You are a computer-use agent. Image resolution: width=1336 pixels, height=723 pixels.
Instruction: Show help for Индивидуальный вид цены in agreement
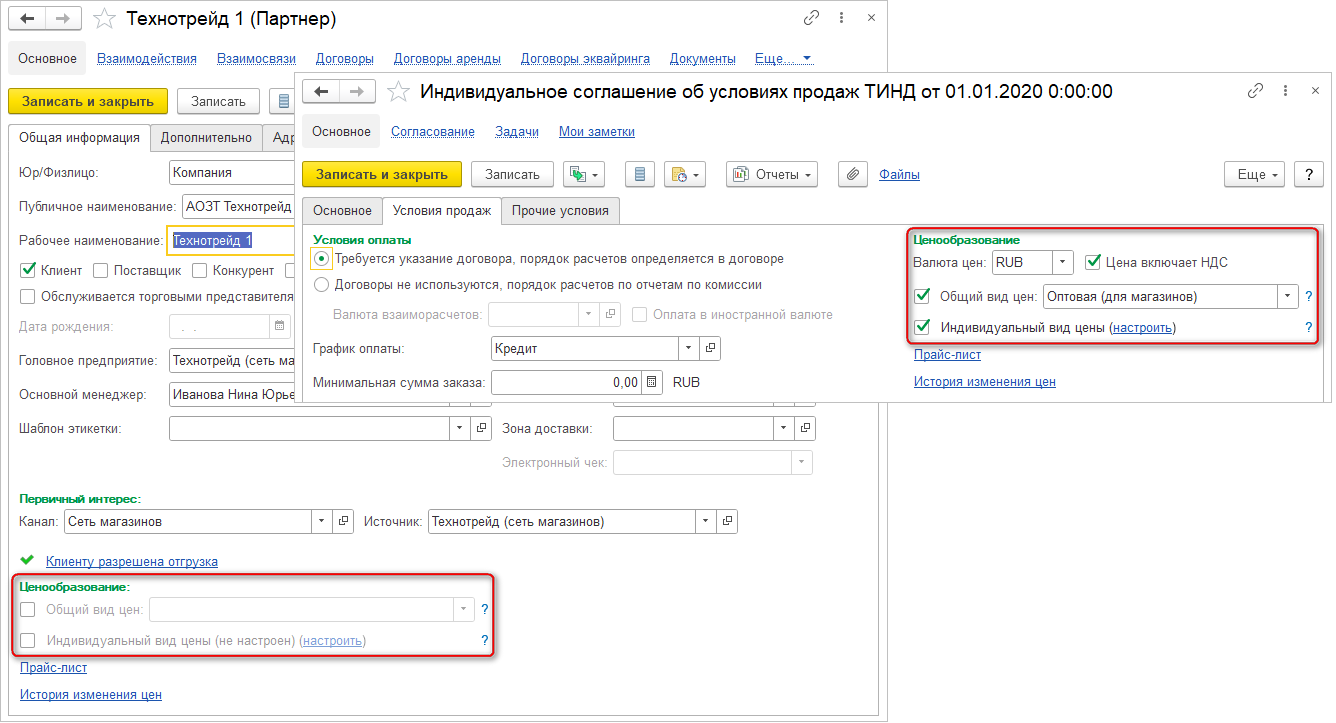pyautogui.click(x=1308, y=327)
